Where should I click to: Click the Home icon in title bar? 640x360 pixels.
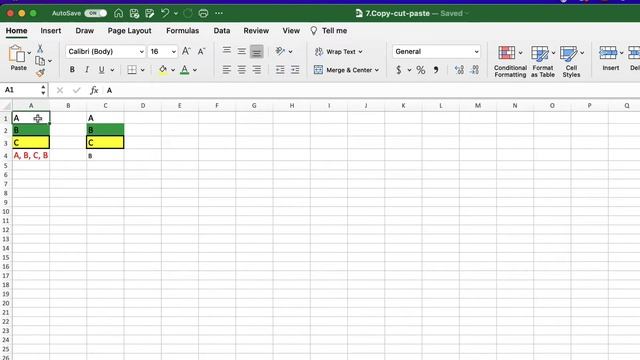click(x=118, y=13)
